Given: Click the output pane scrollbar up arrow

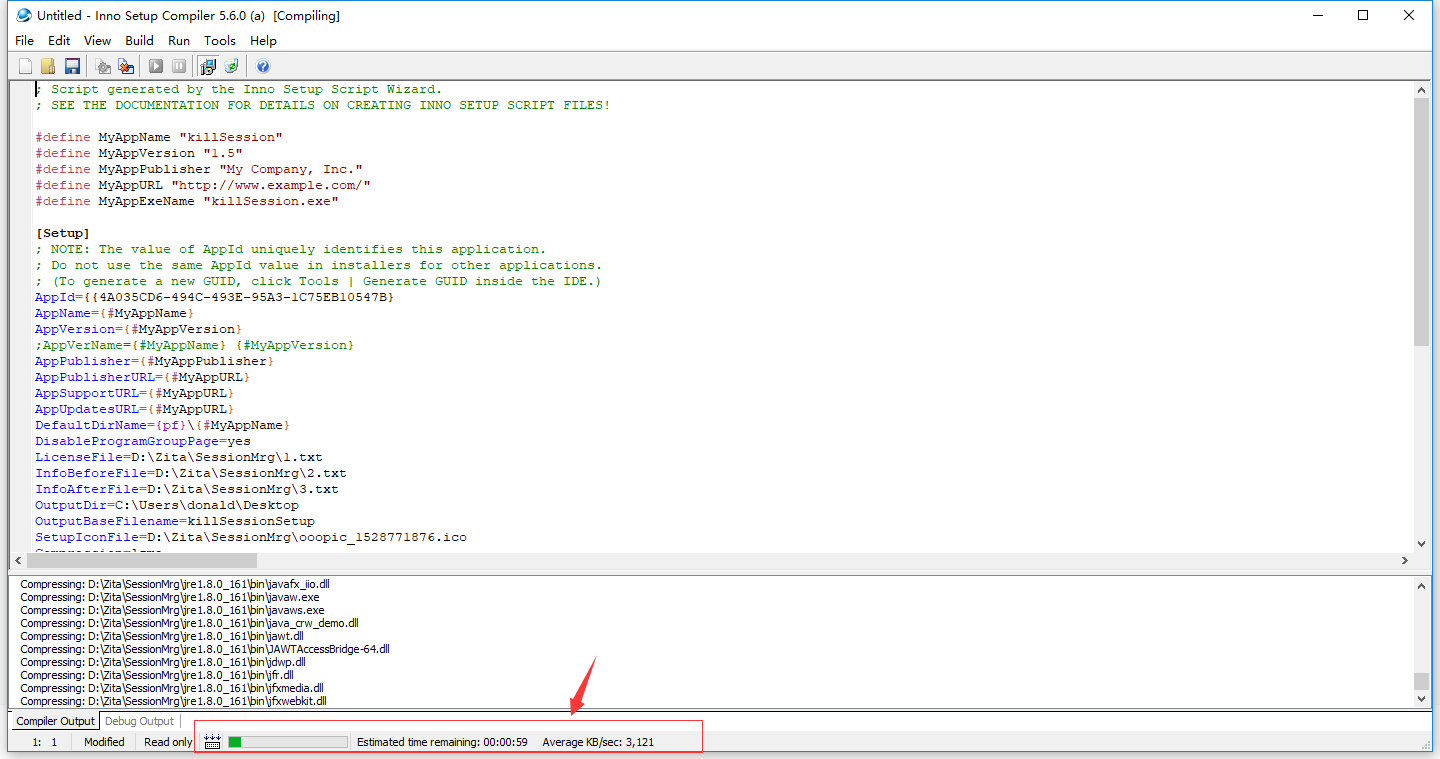Looking at the screenshot, I should tap(1422, 585).
